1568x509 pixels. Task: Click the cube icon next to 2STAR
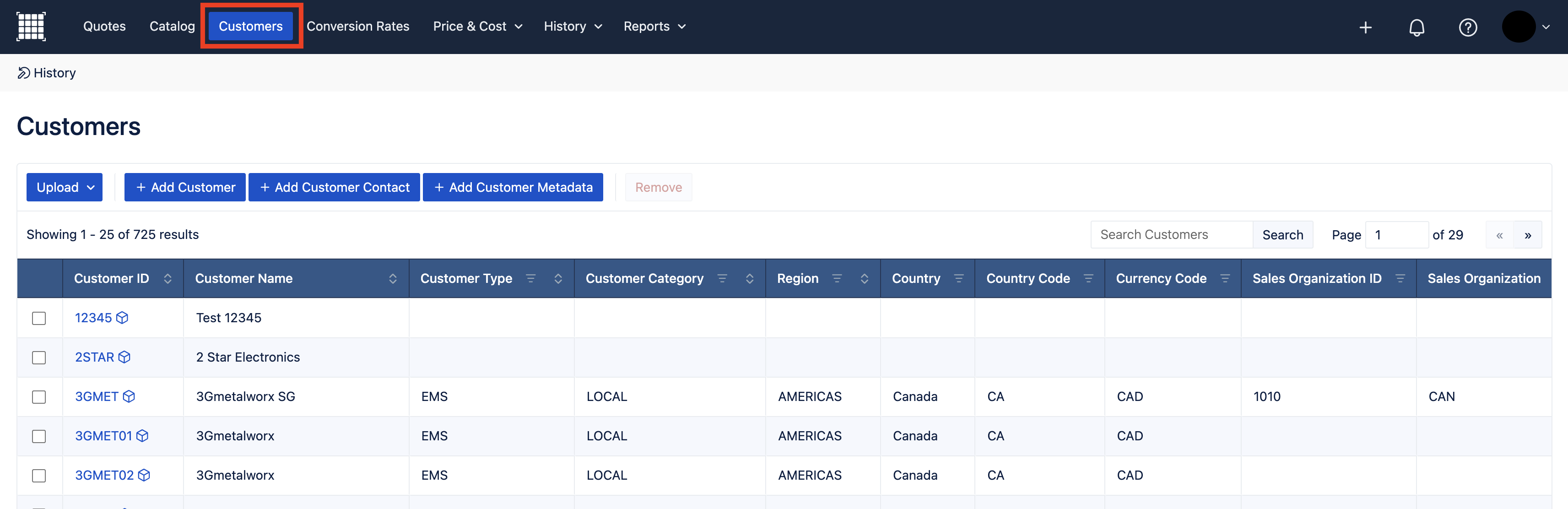pyautogui.click(x=124, y=357)
